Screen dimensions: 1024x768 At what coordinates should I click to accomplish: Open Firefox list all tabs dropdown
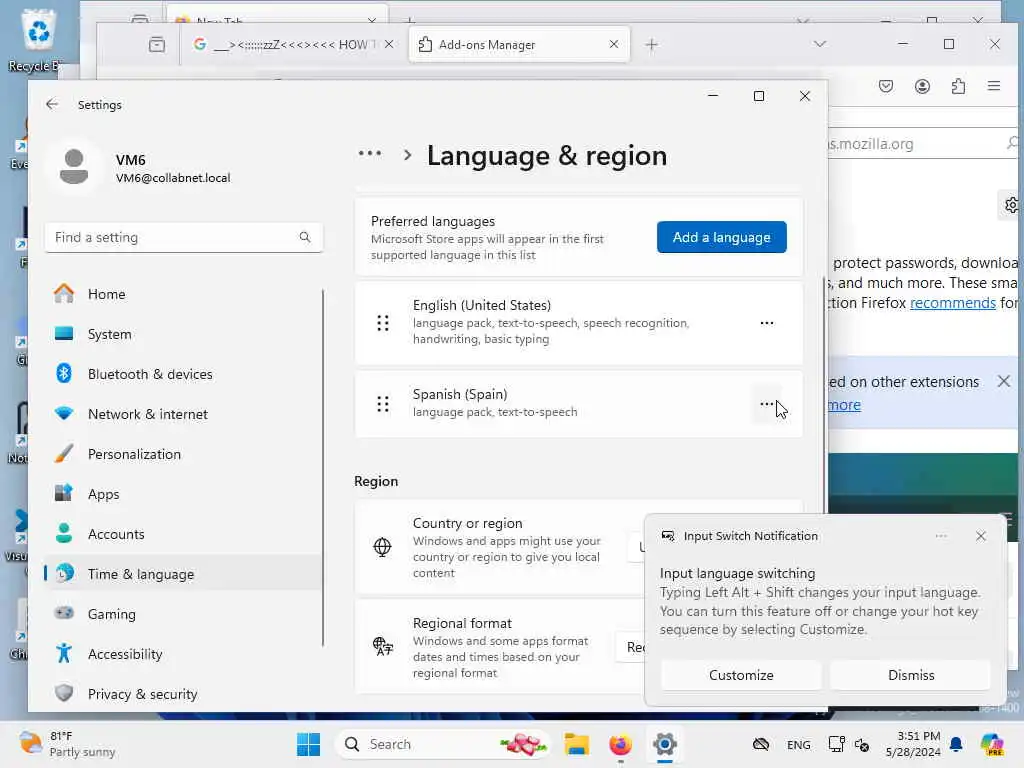(x=820, y=44)
